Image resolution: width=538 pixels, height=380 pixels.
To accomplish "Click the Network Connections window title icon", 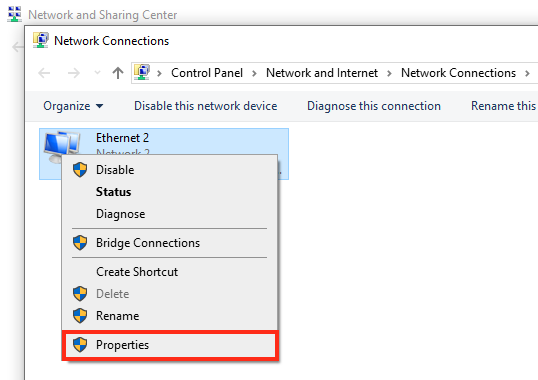I will tap(40, 40).
